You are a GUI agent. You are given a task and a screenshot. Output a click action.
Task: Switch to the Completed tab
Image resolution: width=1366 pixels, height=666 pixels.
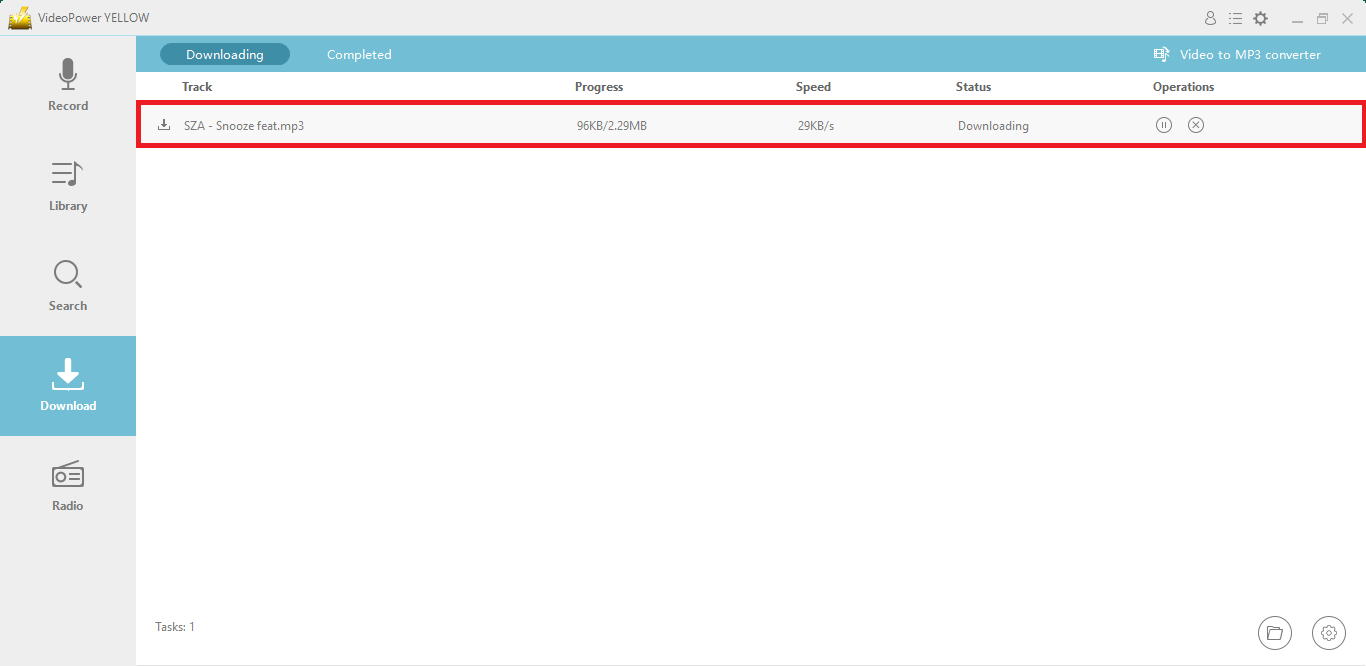click(x=359, y=54)
